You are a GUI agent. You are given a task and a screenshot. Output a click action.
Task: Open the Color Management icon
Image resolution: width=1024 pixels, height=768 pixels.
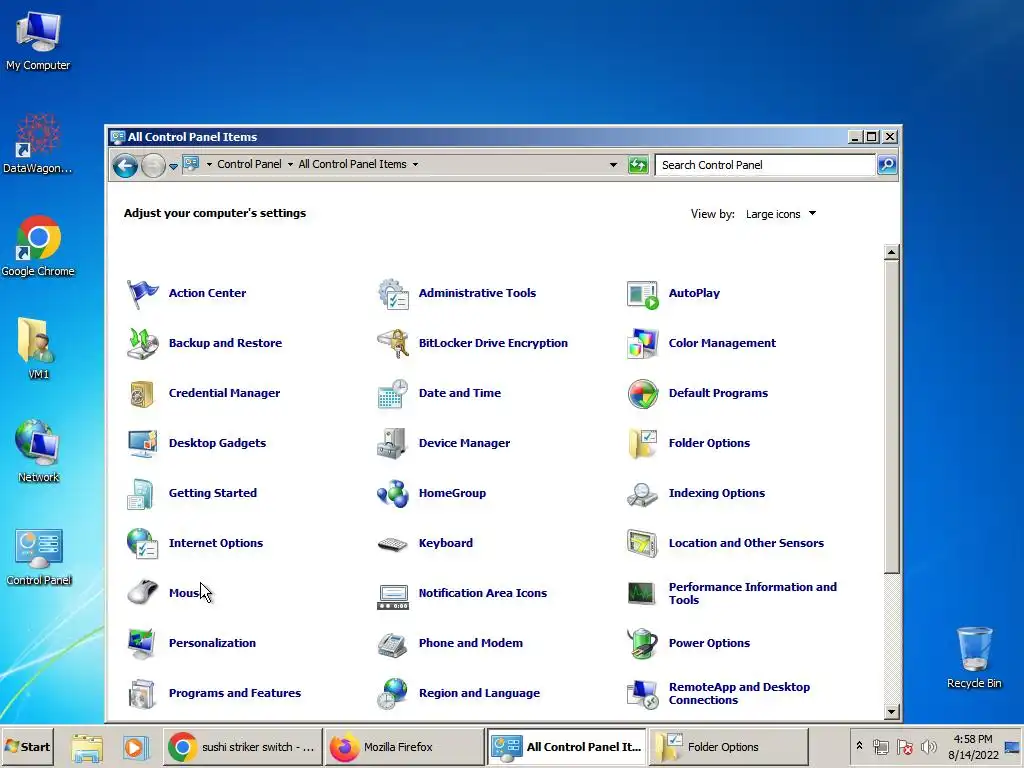[643, 344]
